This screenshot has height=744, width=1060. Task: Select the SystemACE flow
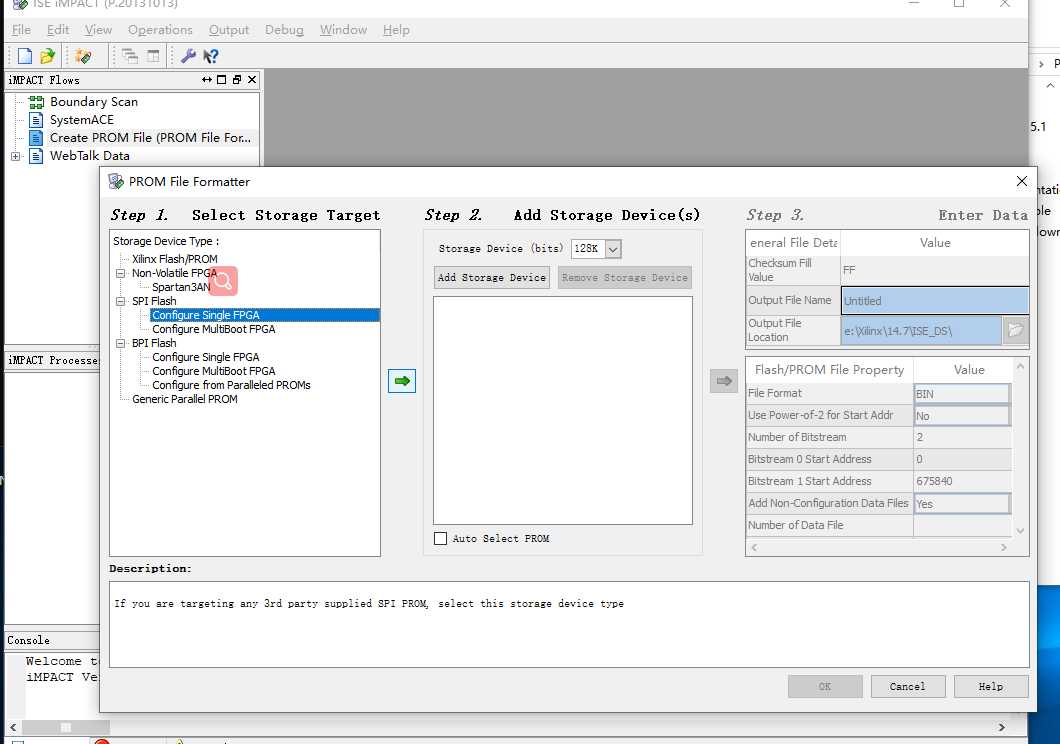click(82, 120)
